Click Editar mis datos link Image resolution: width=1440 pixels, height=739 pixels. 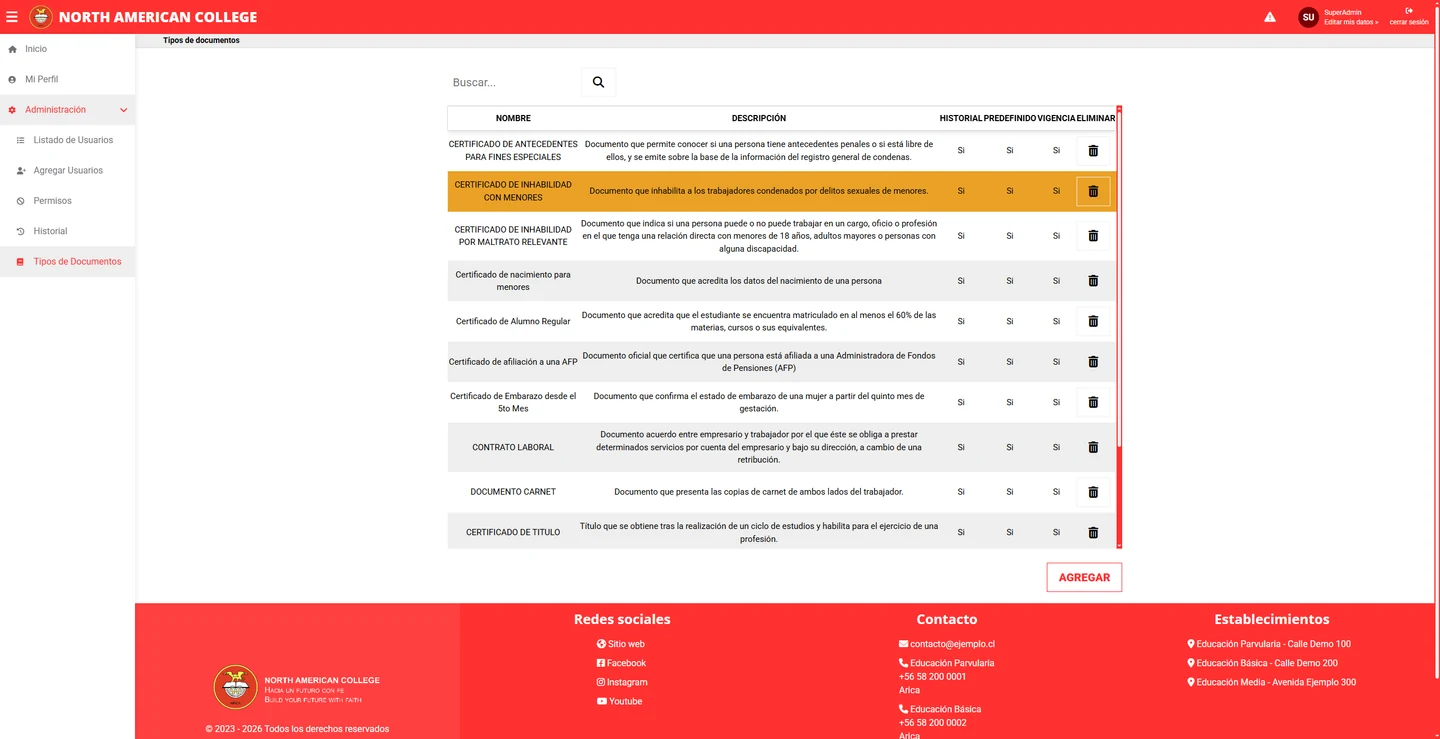[1350, 22]
